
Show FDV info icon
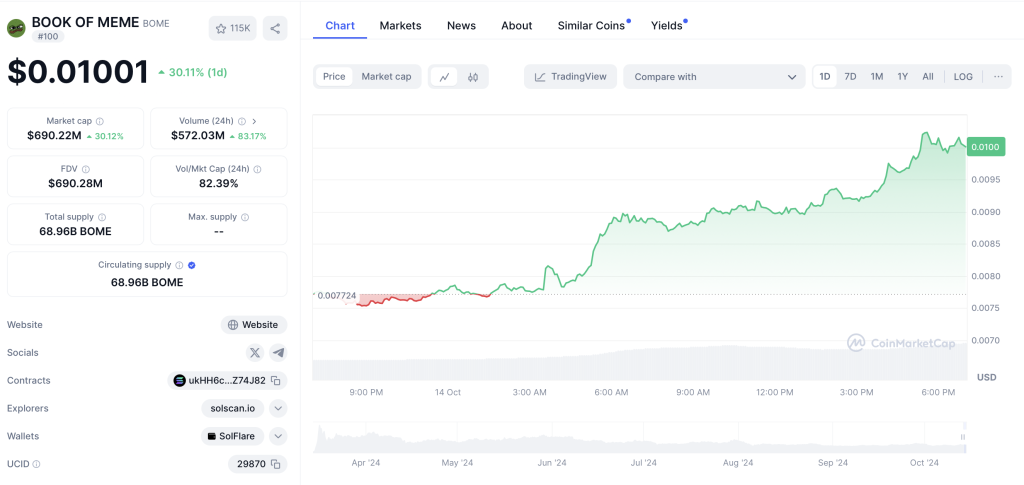(x=86, y=169)
